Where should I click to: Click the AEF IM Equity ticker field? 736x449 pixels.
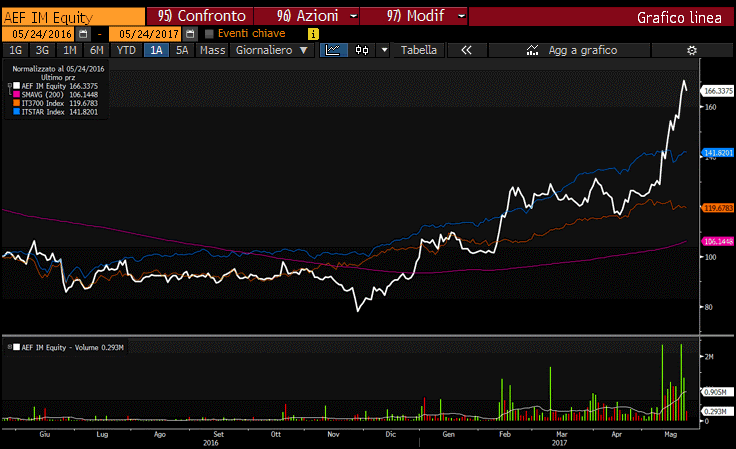tap(70, 17)
